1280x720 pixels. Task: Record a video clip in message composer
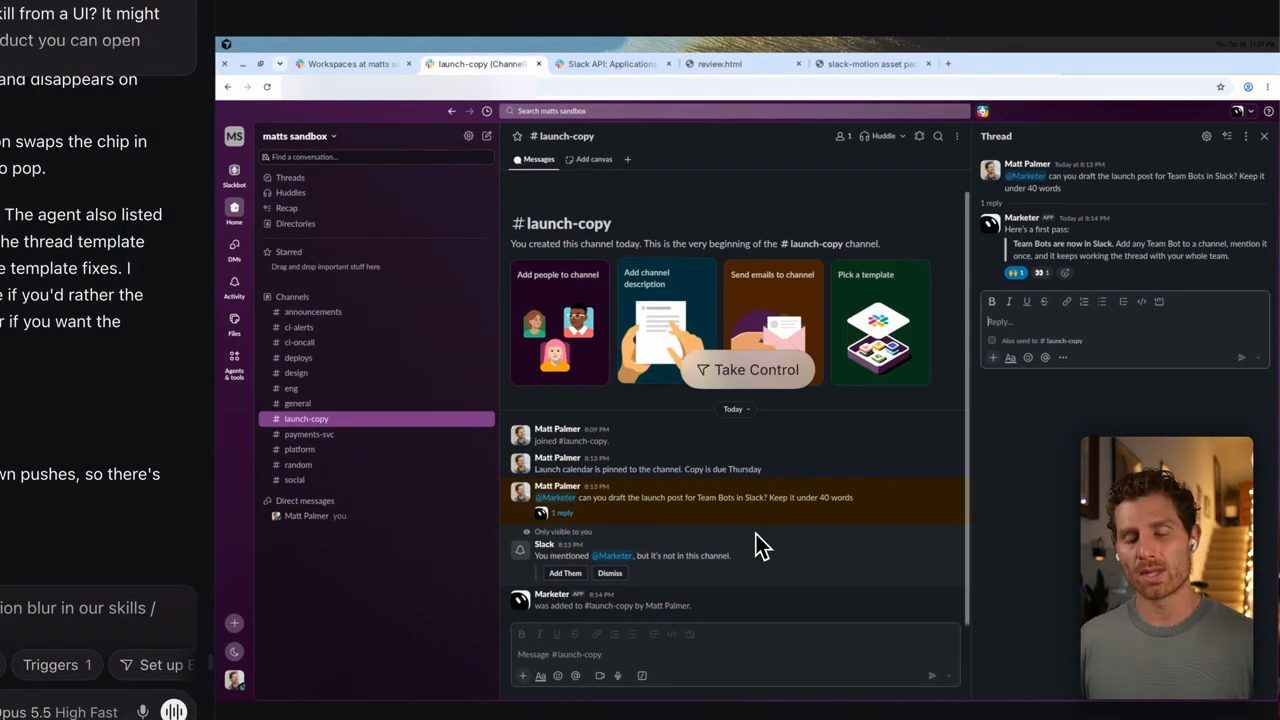pos(600,676)
